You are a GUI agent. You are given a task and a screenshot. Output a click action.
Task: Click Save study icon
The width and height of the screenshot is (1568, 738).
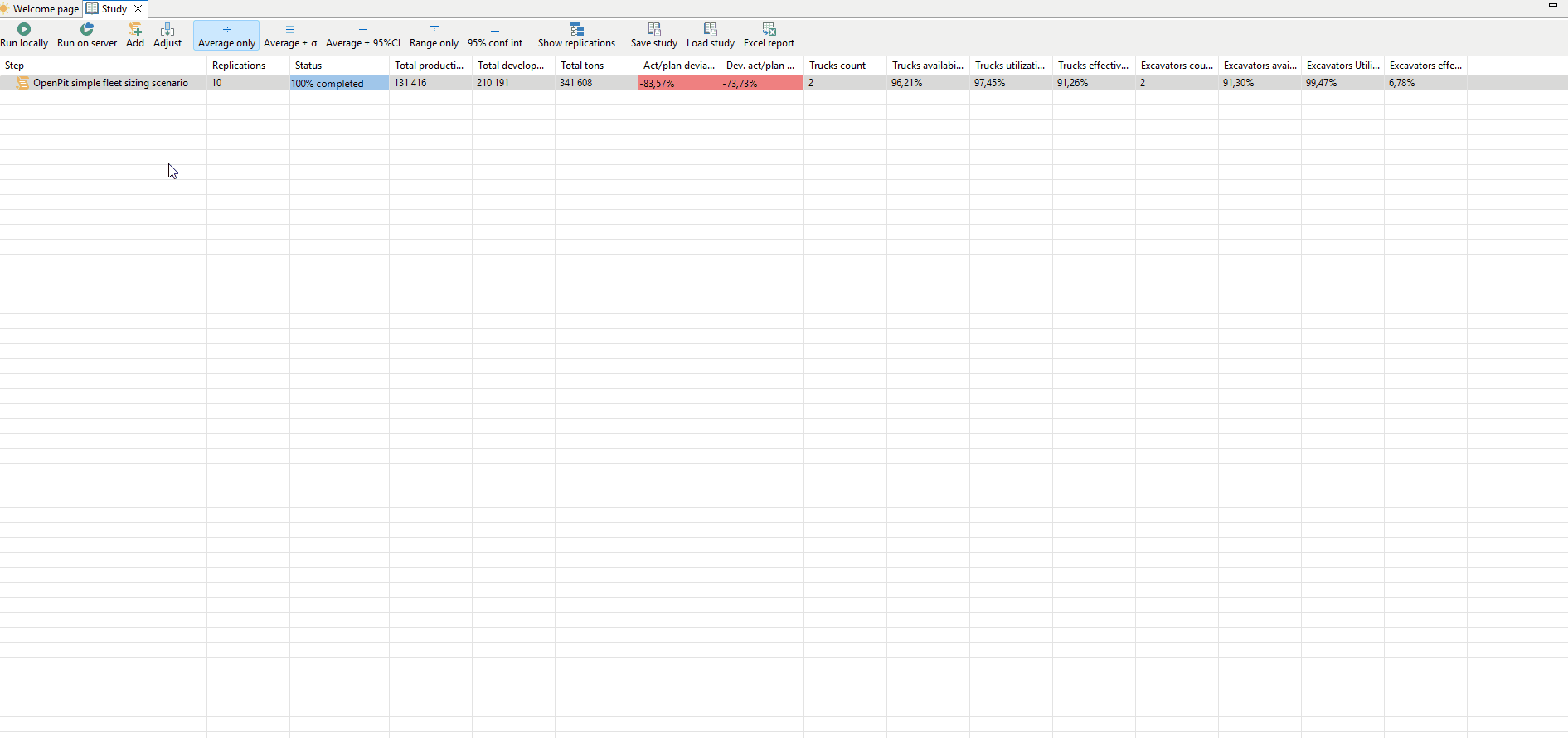tap(654, 29)
